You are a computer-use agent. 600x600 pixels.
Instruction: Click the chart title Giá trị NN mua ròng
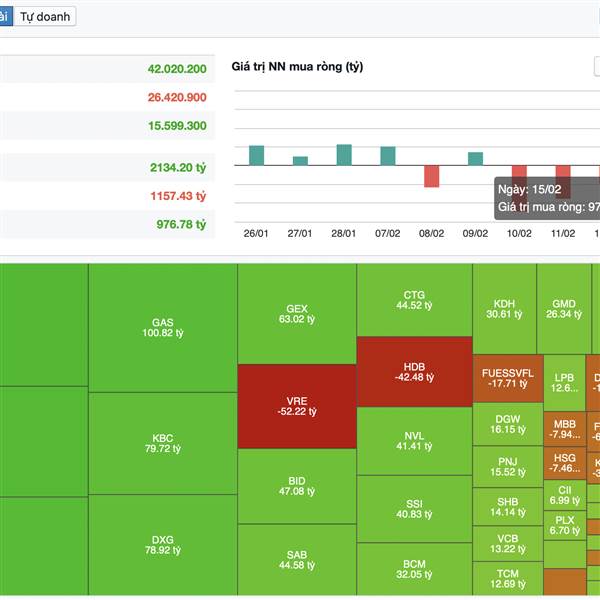click(x=297, y=67)
